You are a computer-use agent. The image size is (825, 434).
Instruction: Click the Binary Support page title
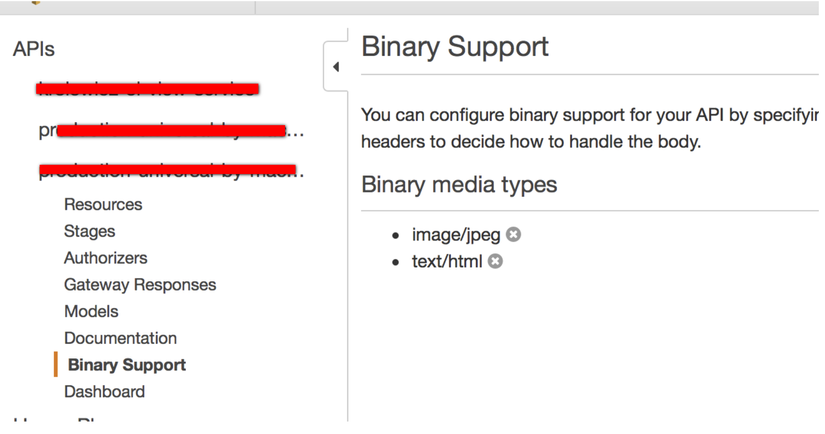tap(455, 47)
